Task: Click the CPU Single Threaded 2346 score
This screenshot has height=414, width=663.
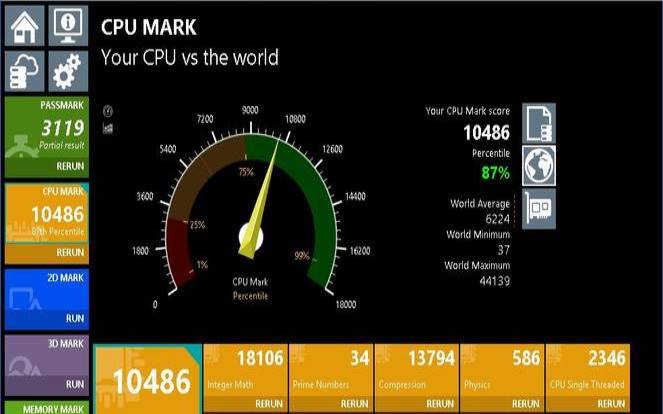Action: pos(607,358)
